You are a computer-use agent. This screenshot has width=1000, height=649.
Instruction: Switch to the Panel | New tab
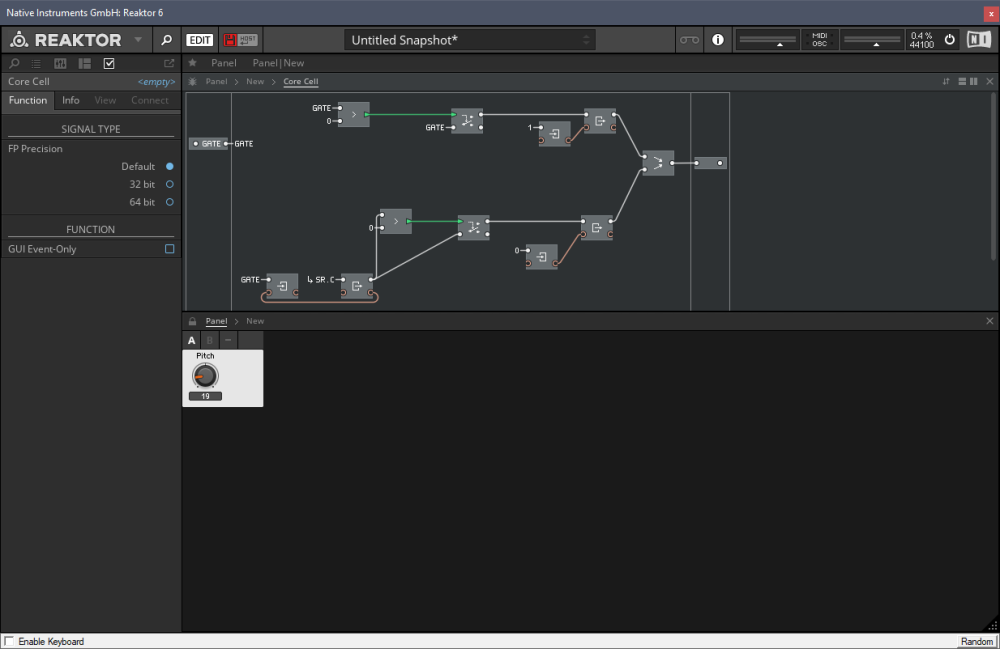(x=278, y=62)
